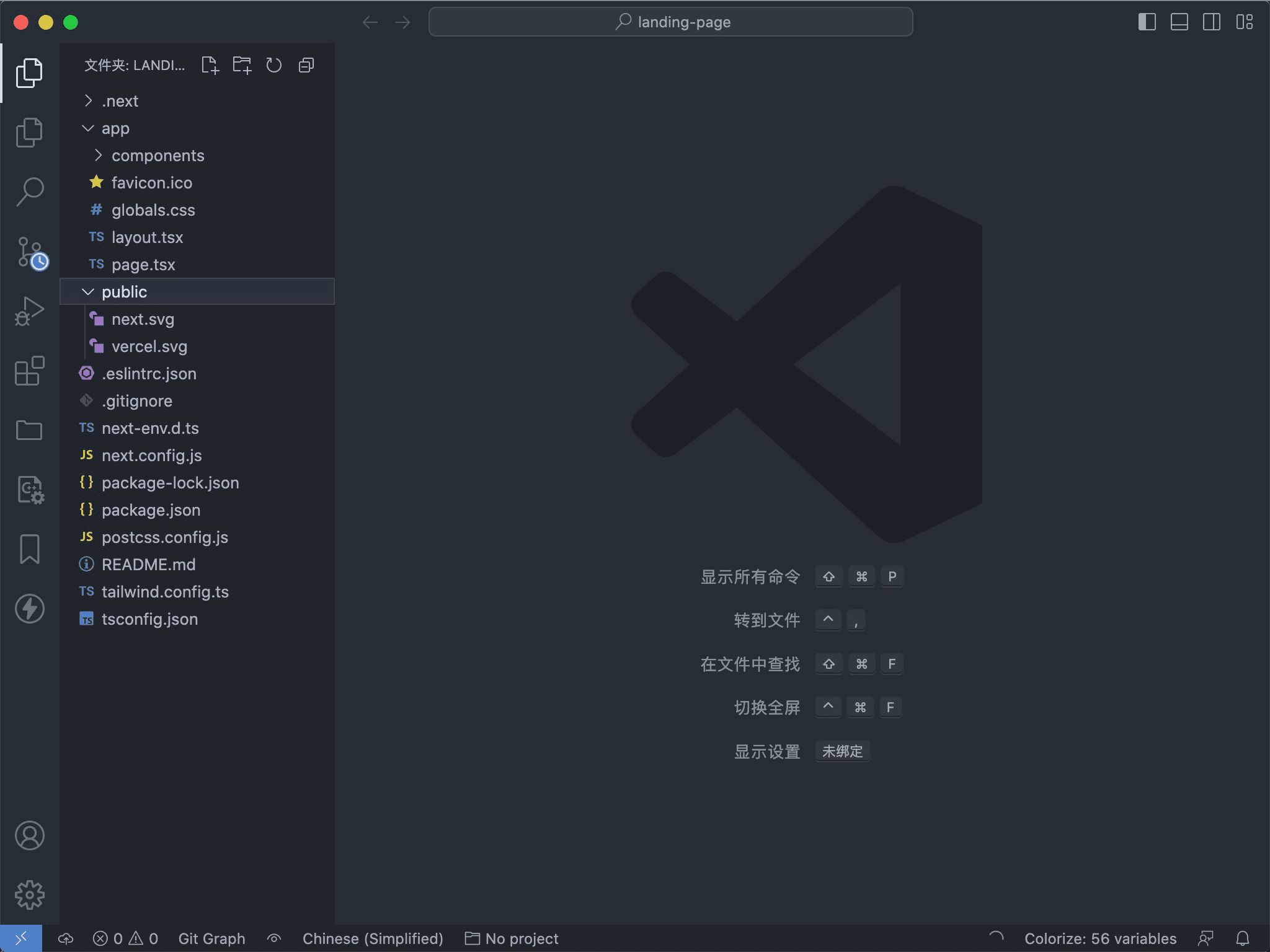1270x952 pixels.
Task: Open the Accounts menu
Action: (29, 835)
